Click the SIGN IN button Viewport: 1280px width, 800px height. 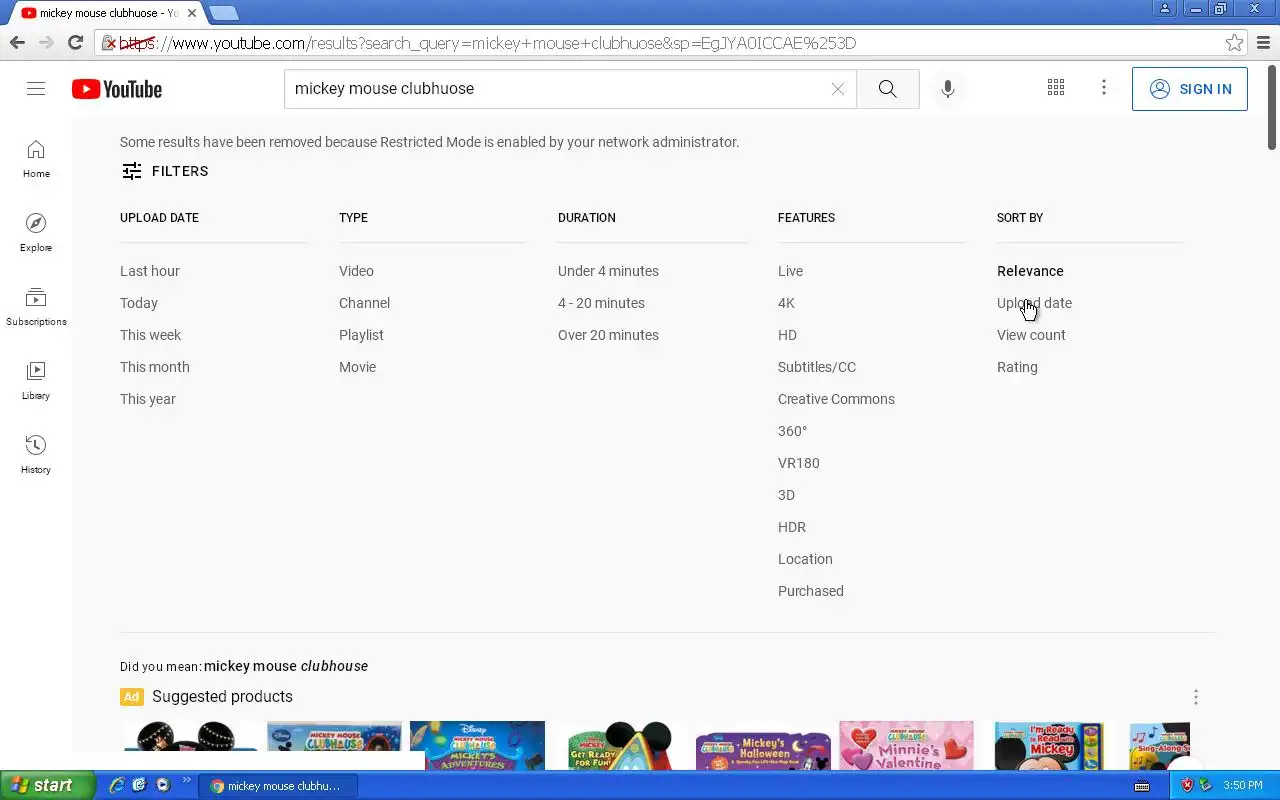point(1190,89)
